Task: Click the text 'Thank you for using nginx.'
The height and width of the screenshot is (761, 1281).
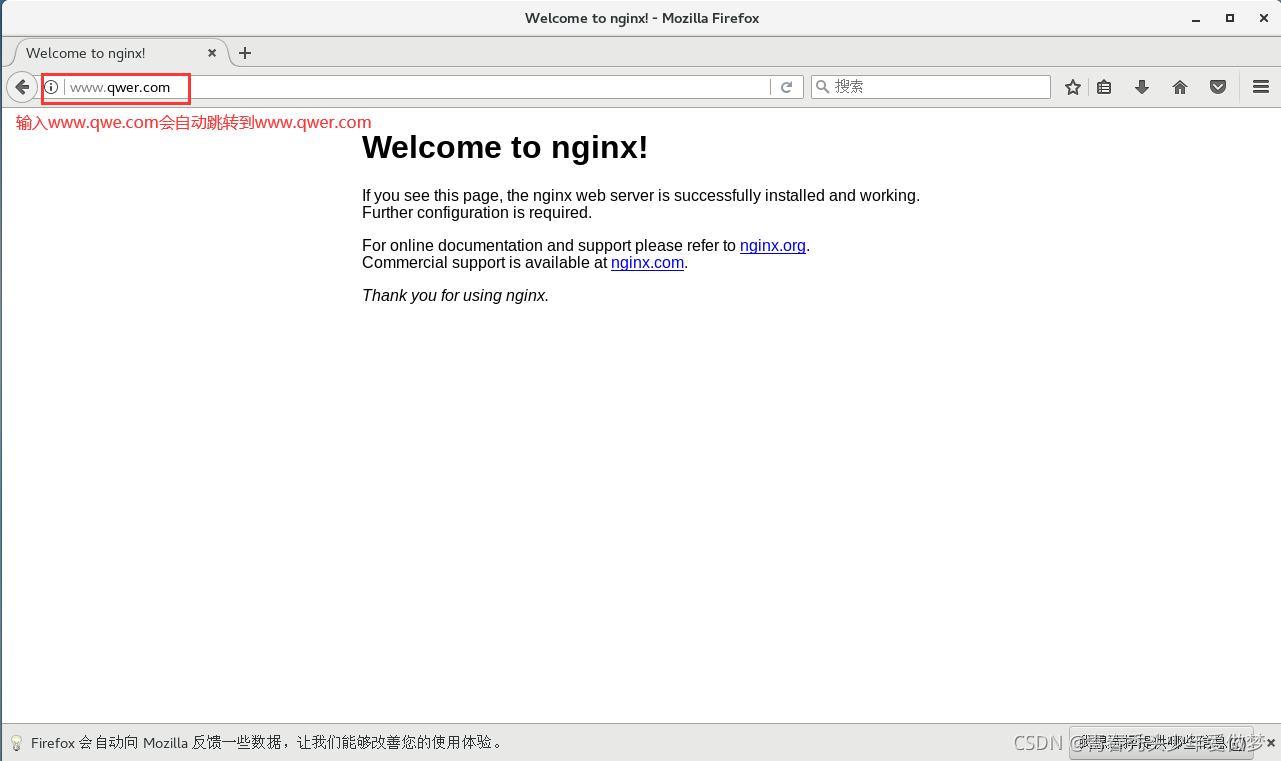Action: (x=455, y=296)
